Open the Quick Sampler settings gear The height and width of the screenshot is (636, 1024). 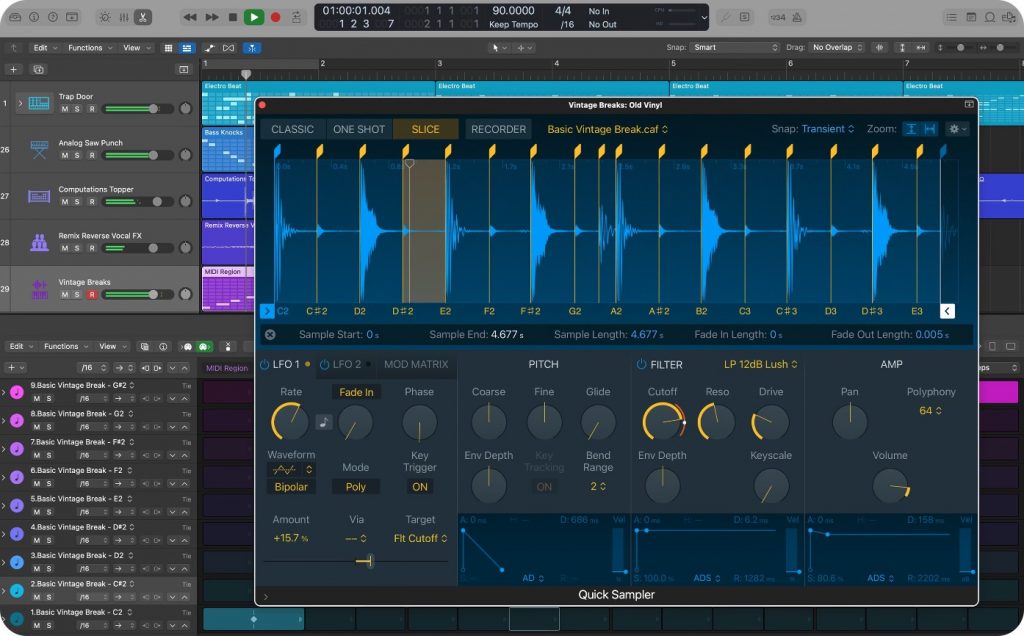pyautogui.click(x=955, y=129)
